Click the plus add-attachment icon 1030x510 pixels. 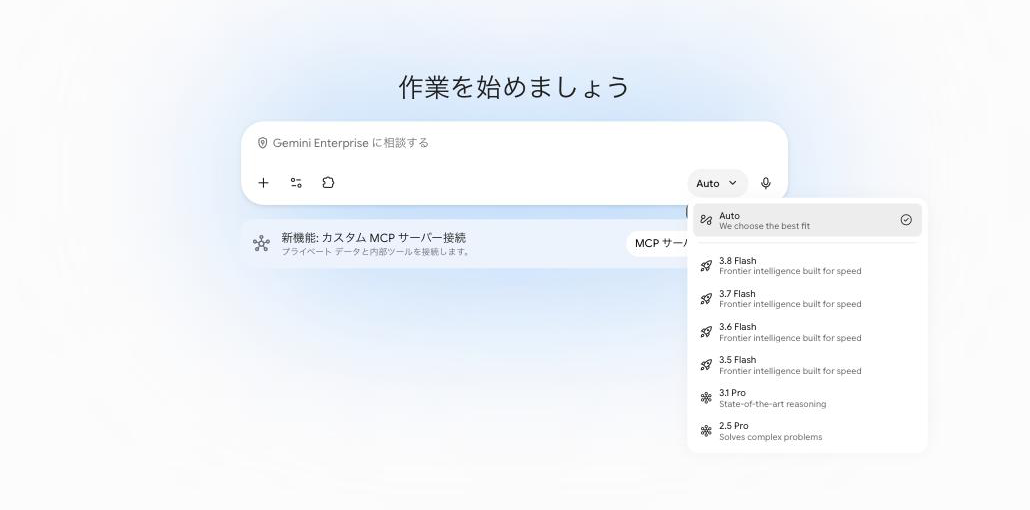(263, 183)
